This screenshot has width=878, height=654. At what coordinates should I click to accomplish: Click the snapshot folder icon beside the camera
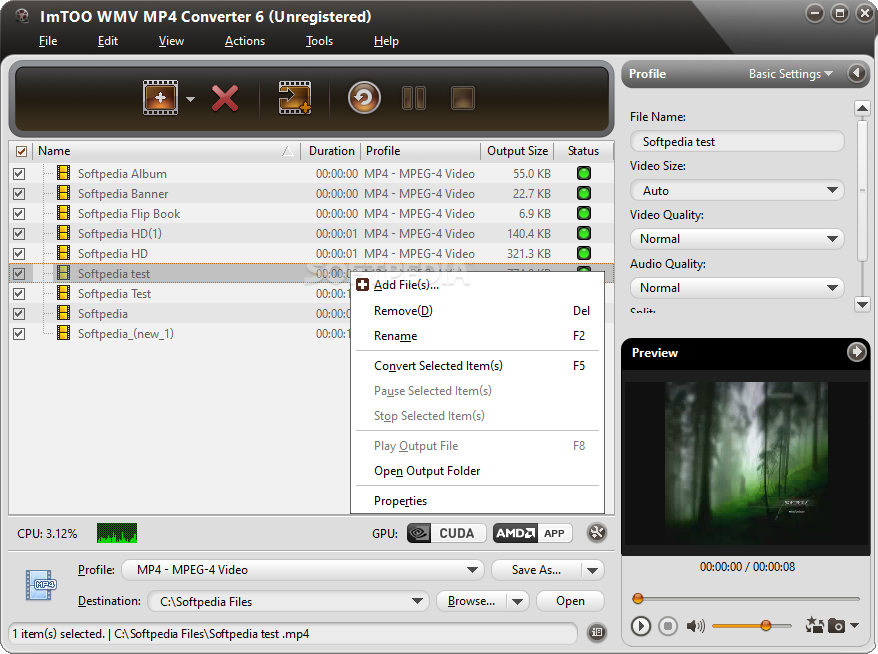point(814,624)
